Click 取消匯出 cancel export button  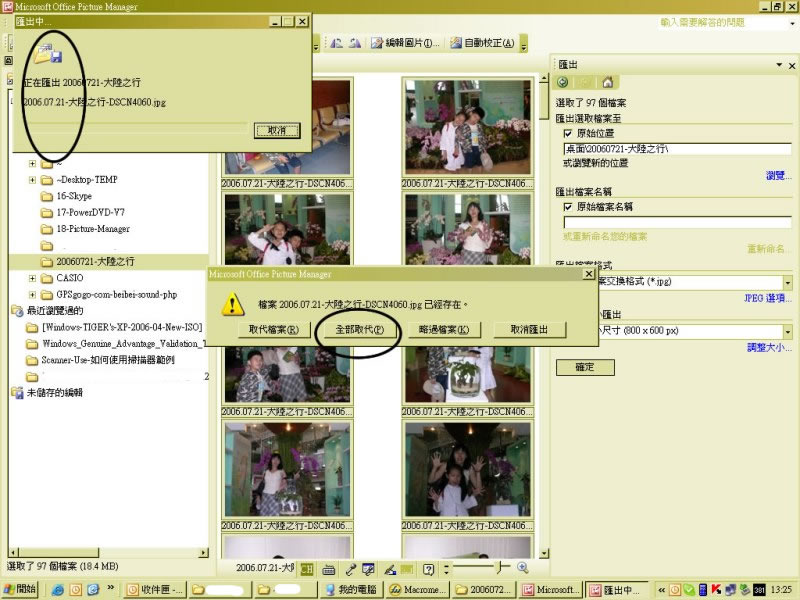tap(530, 330)
